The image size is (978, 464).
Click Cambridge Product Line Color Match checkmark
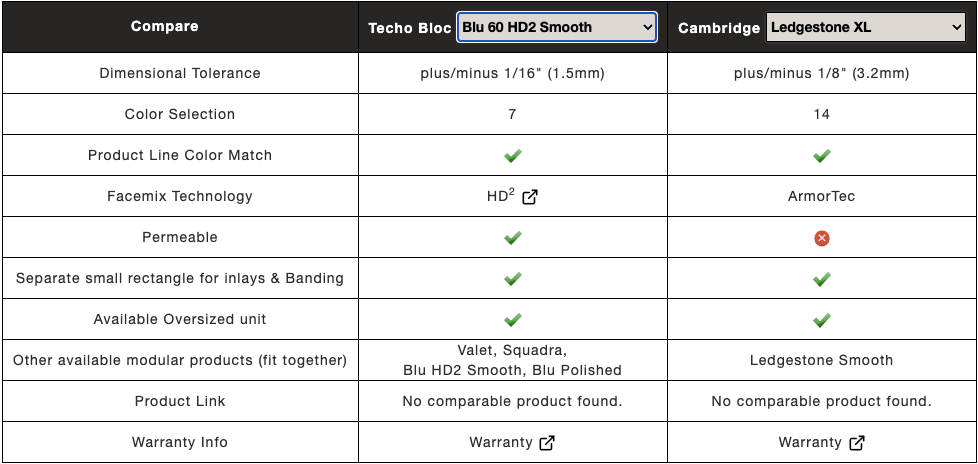coord(821,155)
